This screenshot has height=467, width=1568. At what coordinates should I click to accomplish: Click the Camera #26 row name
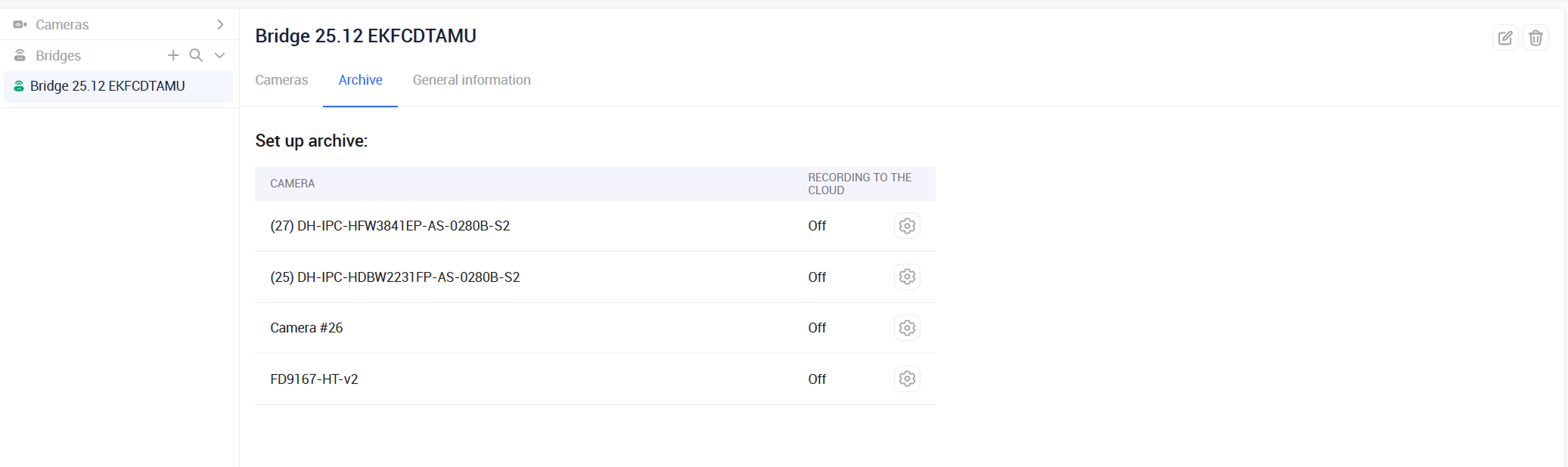tap(306, 328)
